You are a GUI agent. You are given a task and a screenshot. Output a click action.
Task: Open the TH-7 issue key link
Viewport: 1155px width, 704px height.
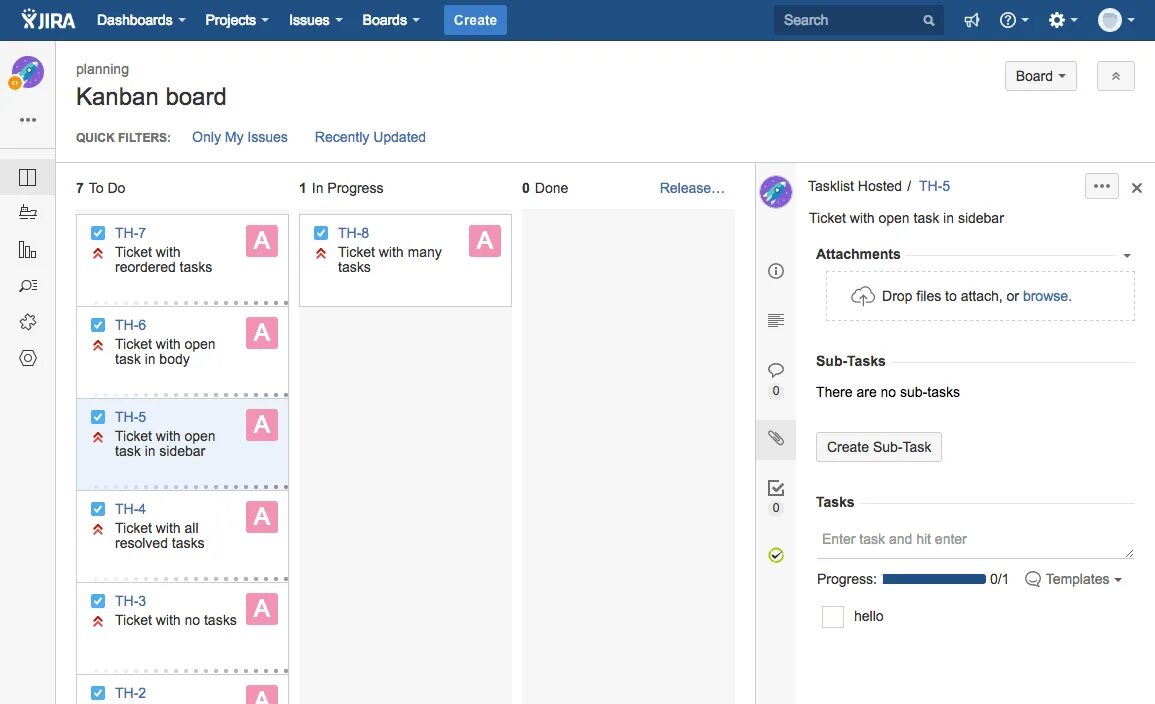coord(130,233)
